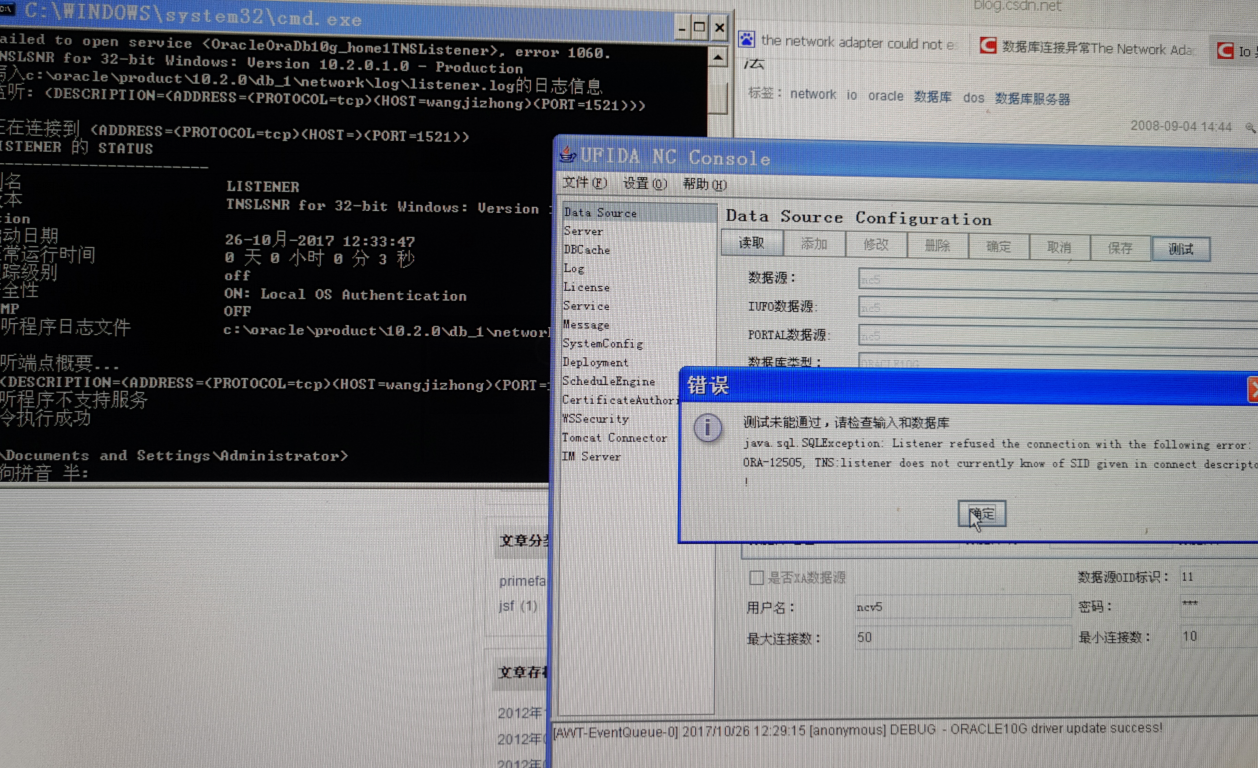
Task: Click the 修改 button
Action: [876, 244]
